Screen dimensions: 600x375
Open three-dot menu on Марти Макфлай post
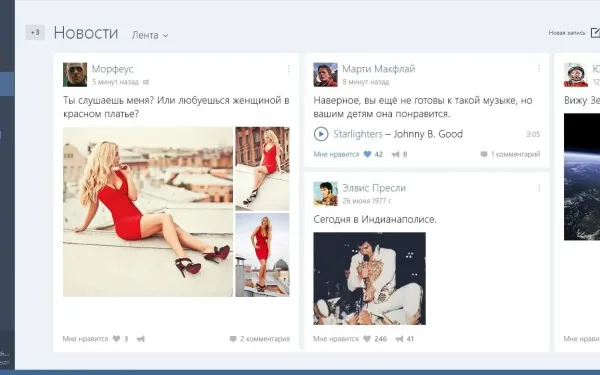click(539, 69)
